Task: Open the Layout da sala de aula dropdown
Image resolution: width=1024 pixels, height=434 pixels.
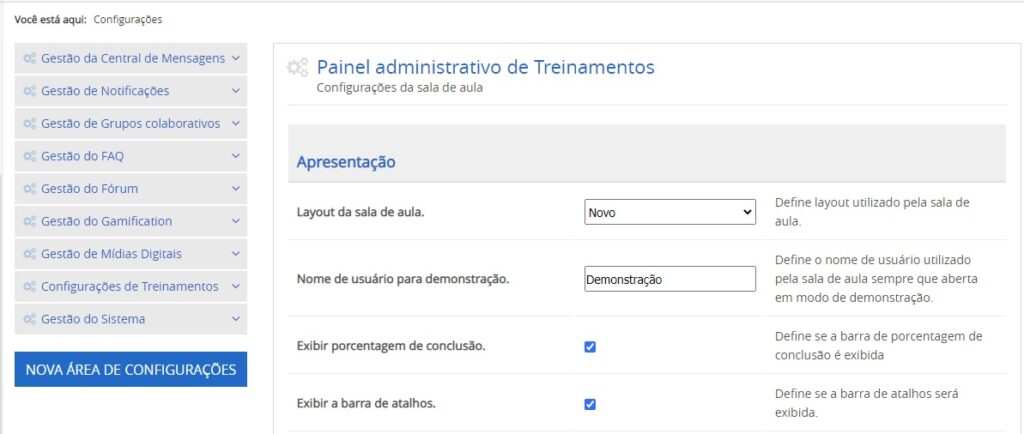Action: (669, 212)
